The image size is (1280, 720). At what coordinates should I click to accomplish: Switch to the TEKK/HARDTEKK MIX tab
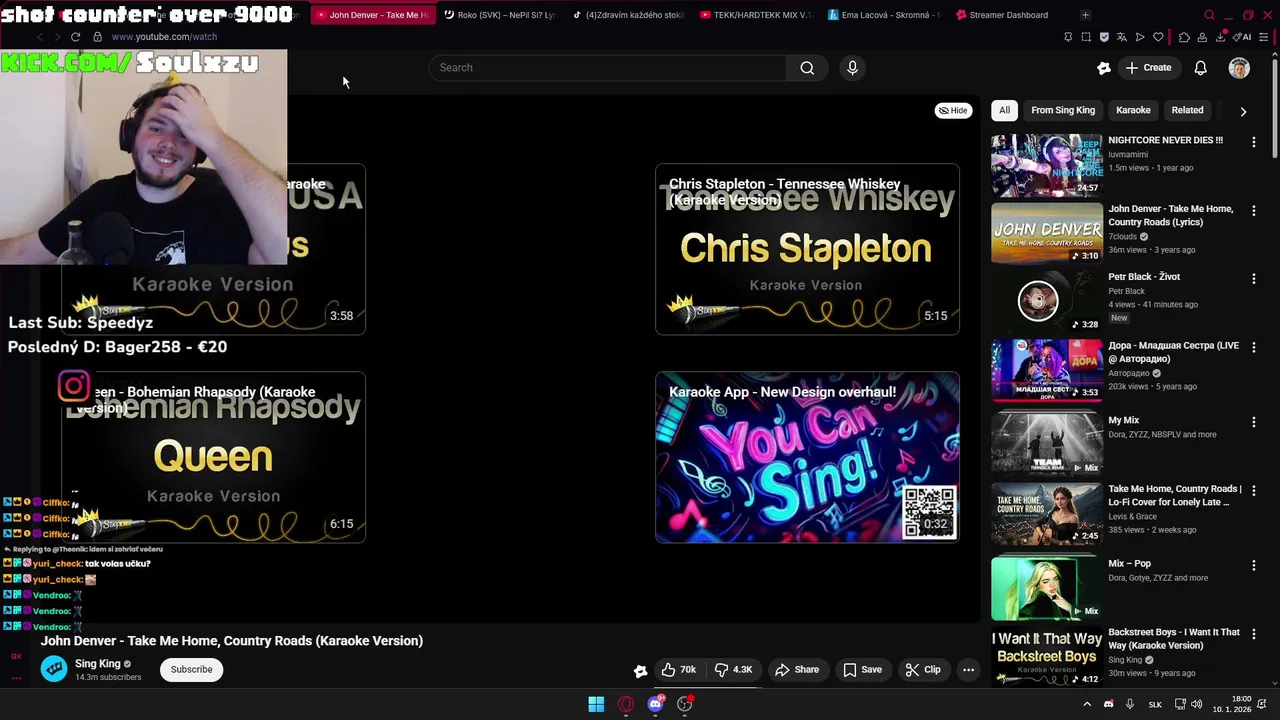click(x=756, y=15)
